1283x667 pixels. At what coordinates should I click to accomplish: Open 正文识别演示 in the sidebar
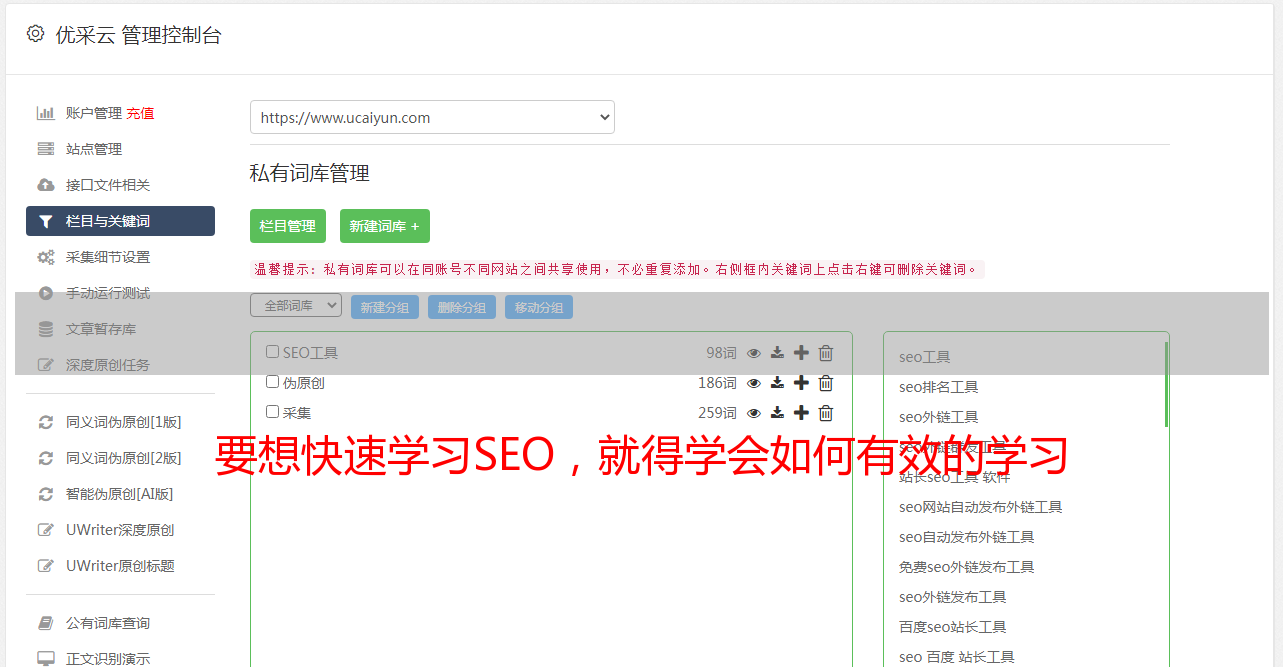tap(108, 659)
